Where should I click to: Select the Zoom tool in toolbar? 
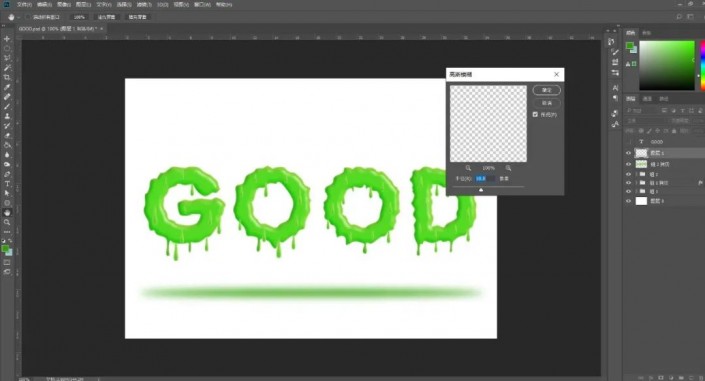7,222
